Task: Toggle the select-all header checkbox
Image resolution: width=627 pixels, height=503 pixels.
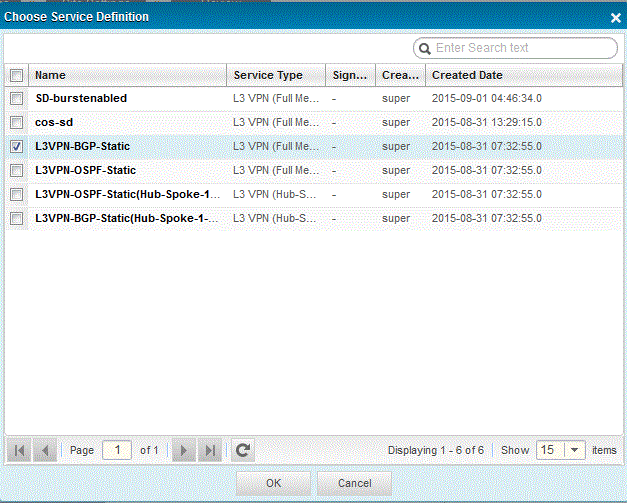Action: (x=16, y=75)
